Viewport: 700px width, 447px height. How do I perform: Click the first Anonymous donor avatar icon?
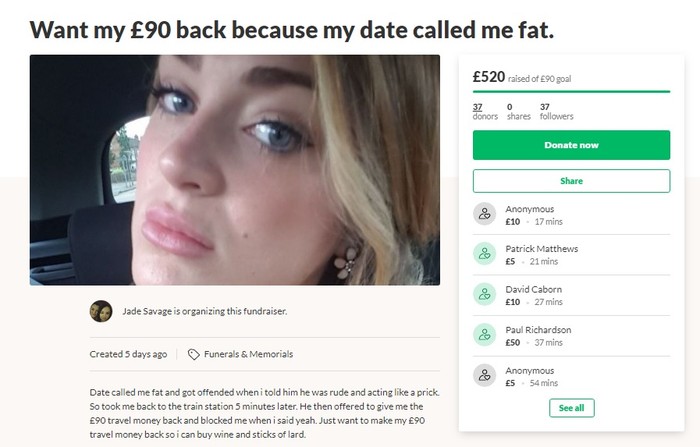pyautogui.click(x=486, y=214)
